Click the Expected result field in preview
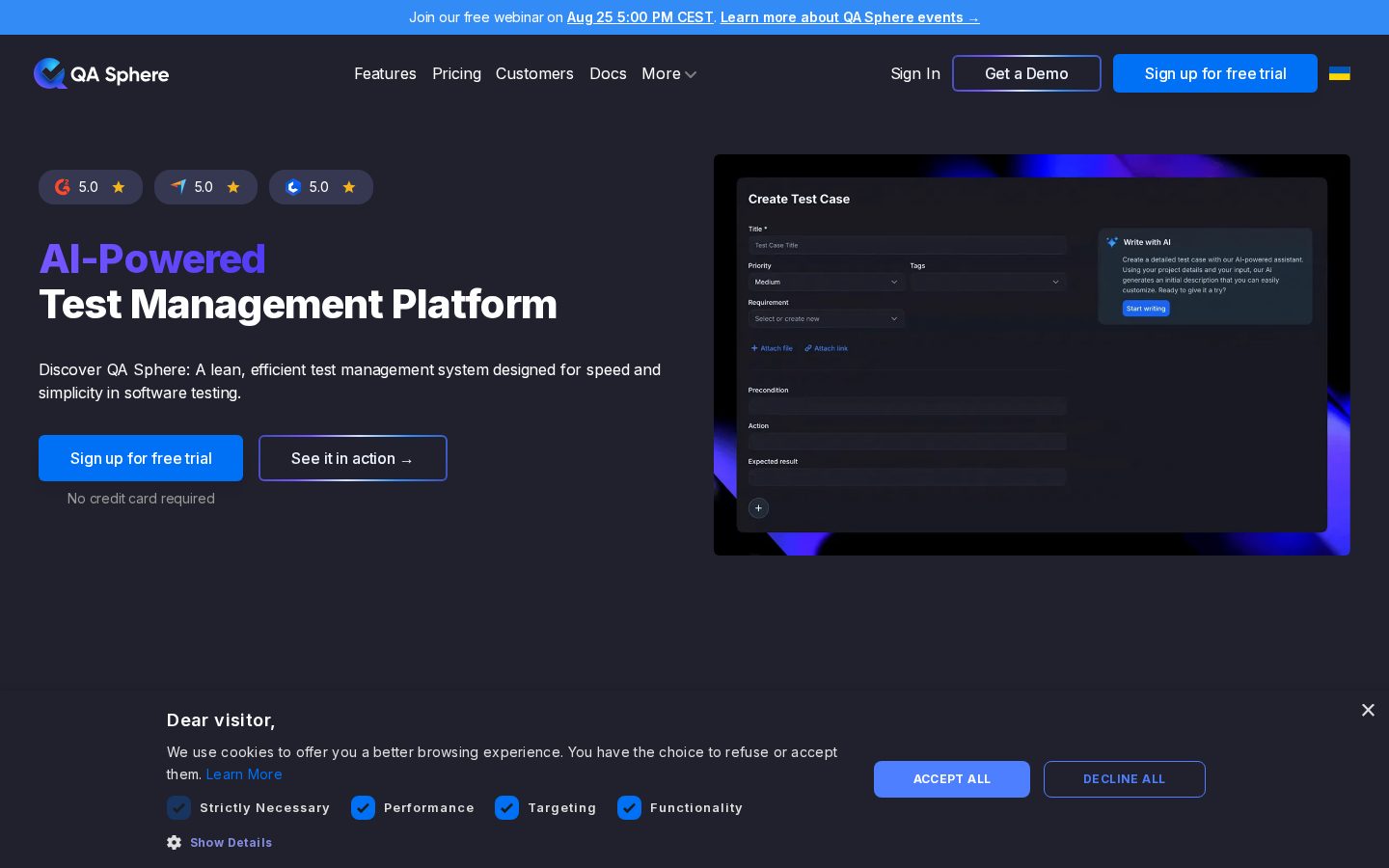The width and height of the screenshot is (1389, 868). click(907, 477)
